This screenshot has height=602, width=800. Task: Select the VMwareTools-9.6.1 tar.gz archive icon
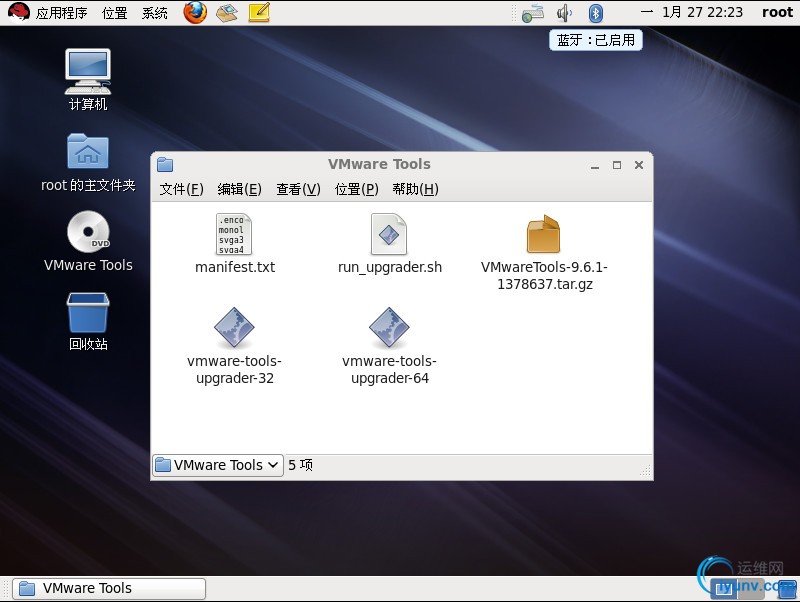tap(543, 234)
